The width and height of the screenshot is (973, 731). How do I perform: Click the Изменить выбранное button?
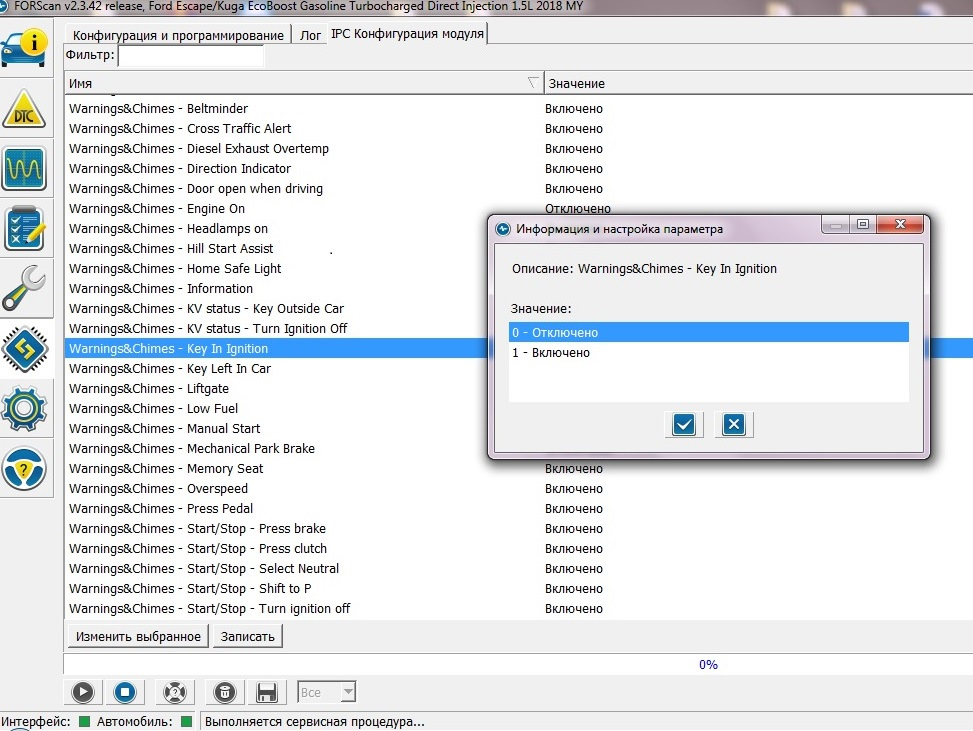point(138,636)
